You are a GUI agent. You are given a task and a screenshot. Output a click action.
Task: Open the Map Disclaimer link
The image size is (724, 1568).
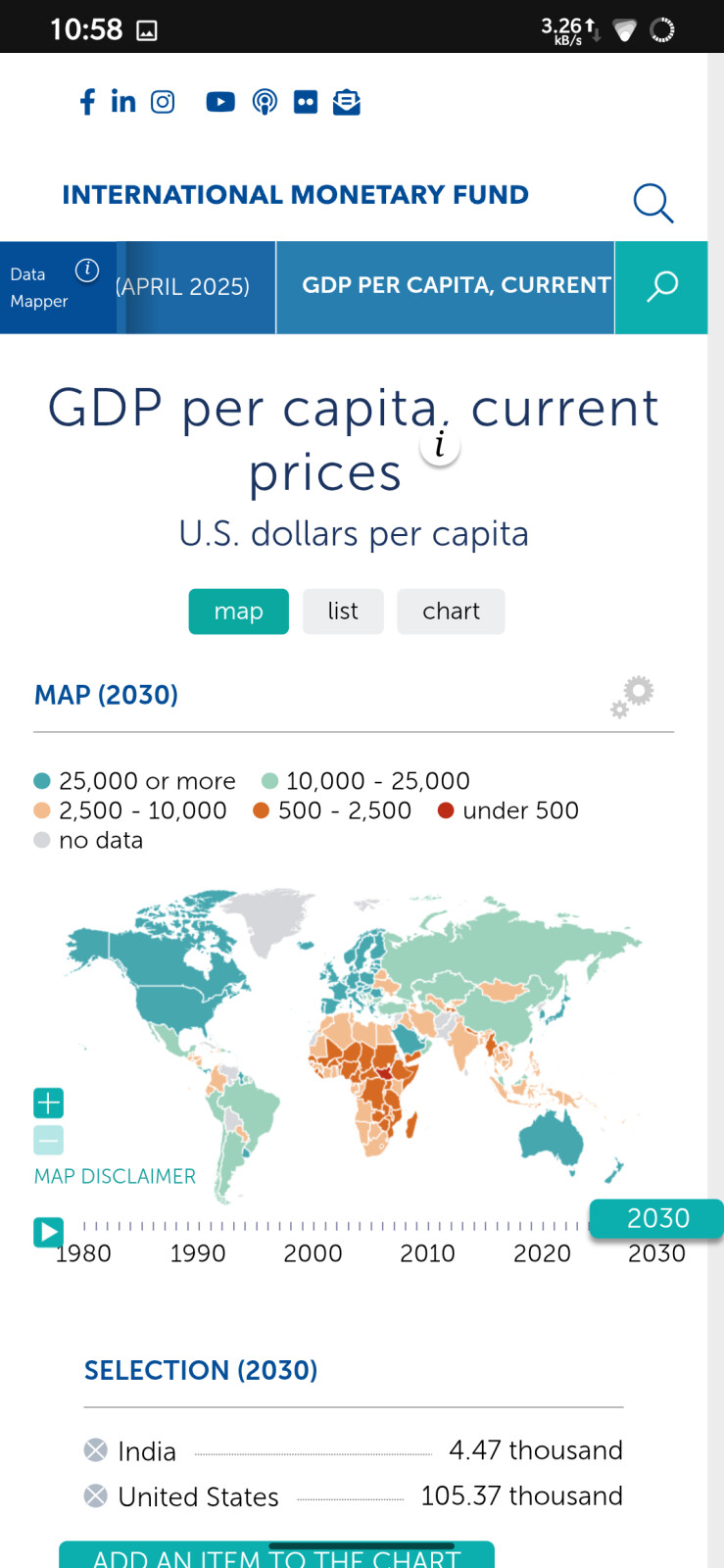pyautogui.click(x=115, y=1176)
